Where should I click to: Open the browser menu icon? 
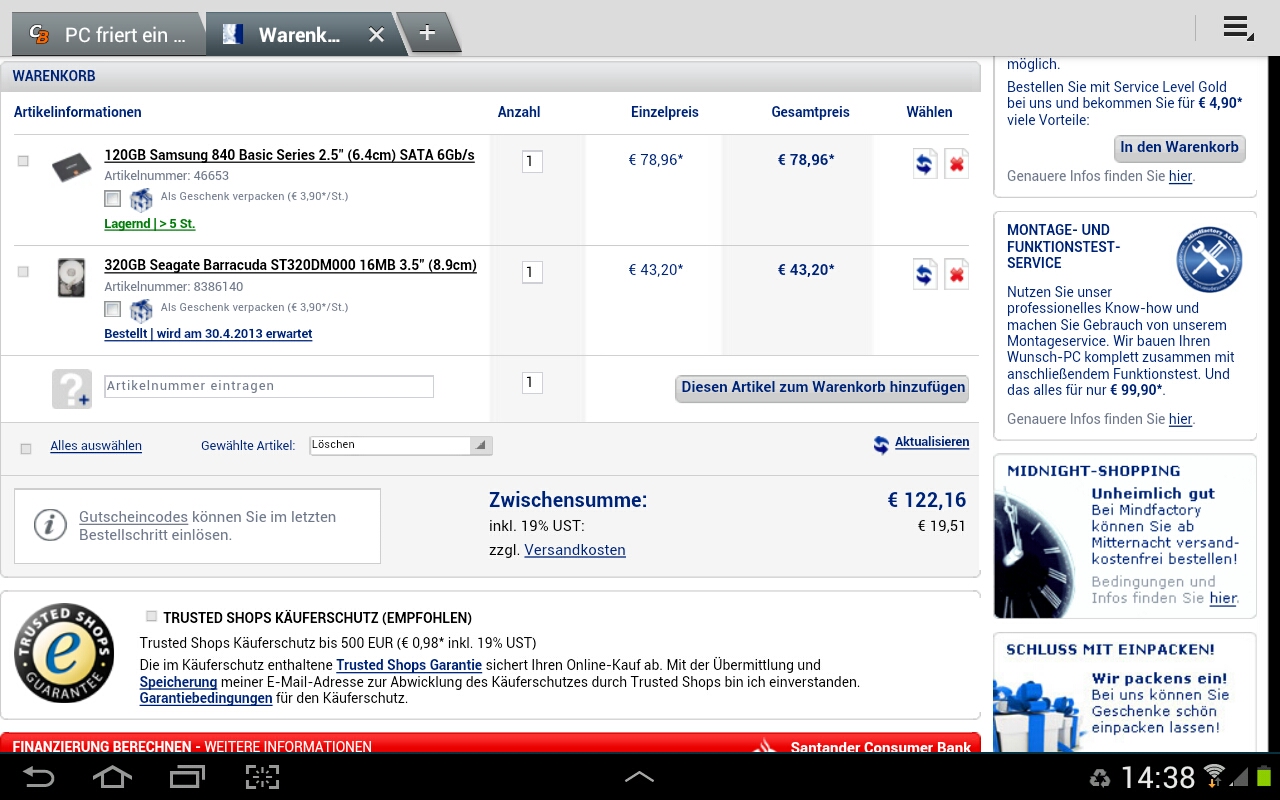pyautogui.click(x=1238, y=28)
